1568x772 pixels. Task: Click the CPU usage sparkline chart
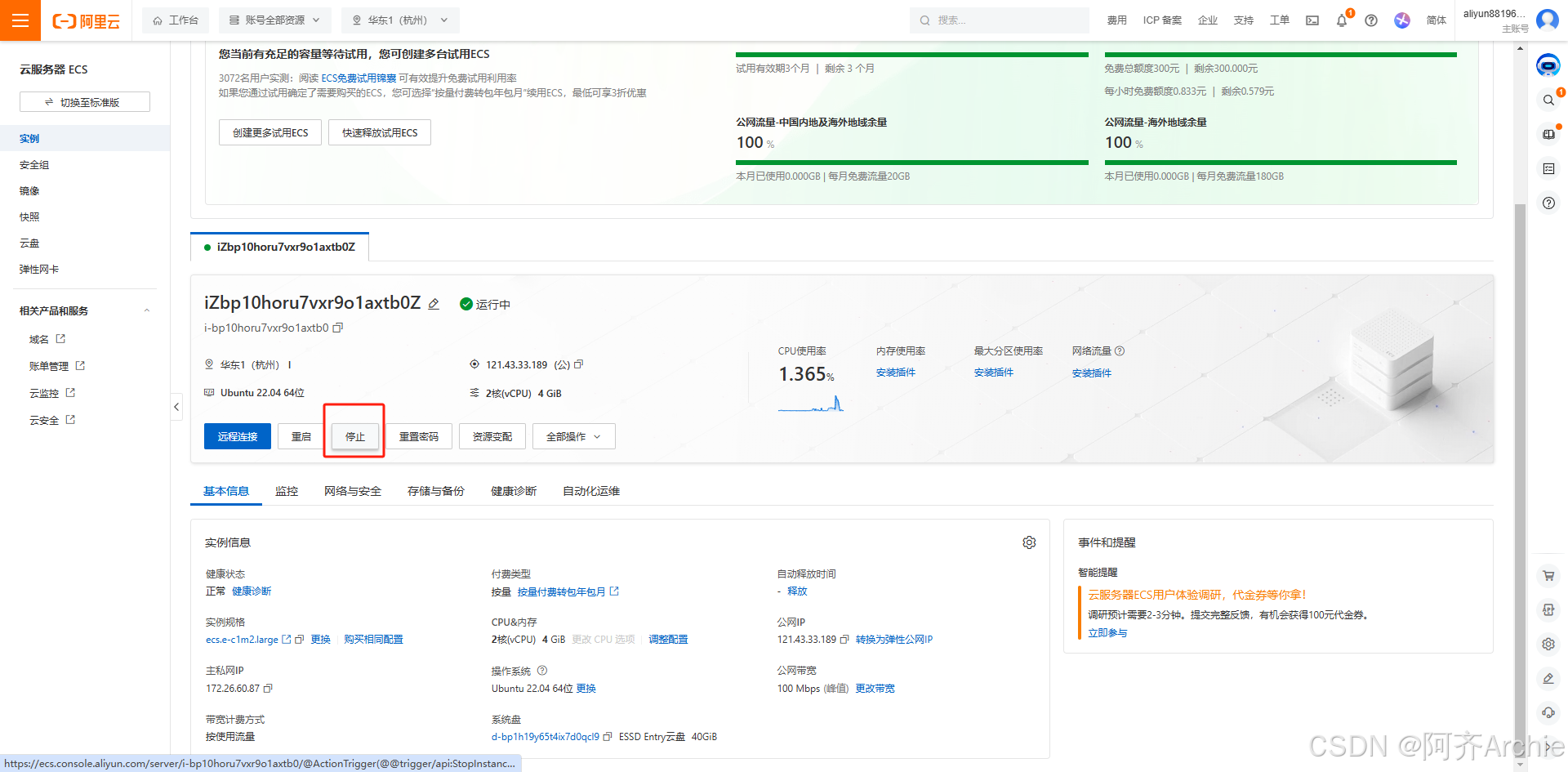pos(810,404)
